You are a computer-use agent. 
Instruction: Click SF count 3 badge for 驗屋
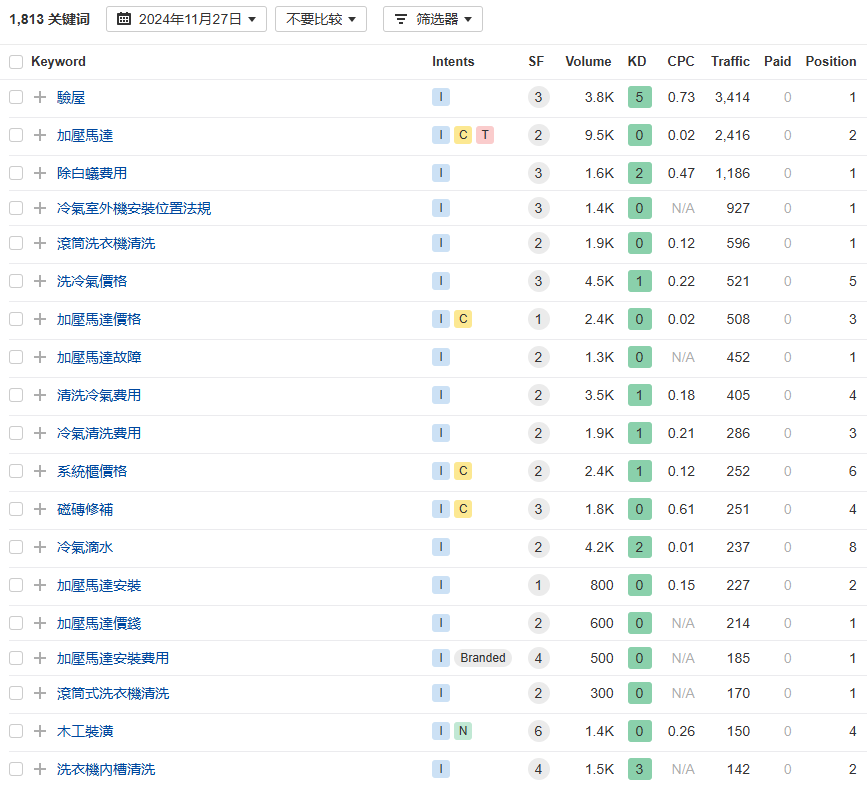[x=539, y=97]
